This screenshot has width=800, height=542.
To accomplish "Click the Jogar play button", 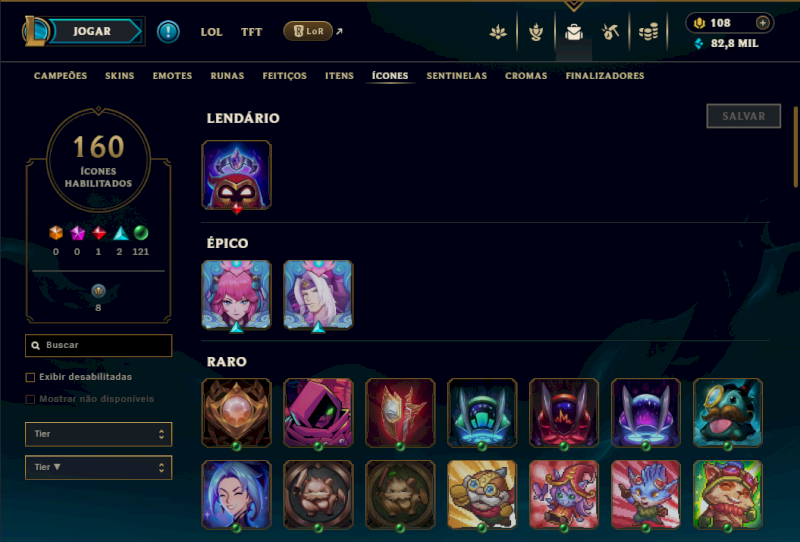I will (92, 32).
